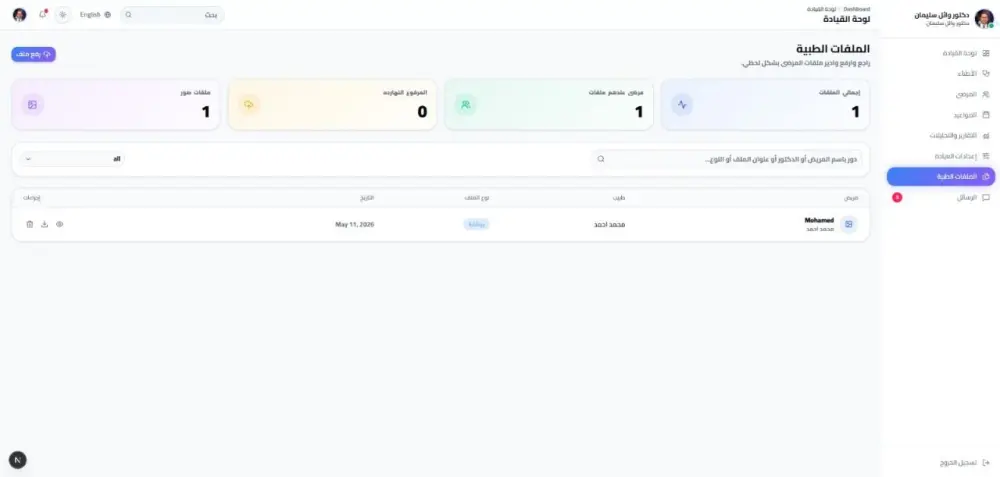Select the highlighted medical files item (الملفات الطبية)
Screen dimensions: 1000x477
[941, 177]
